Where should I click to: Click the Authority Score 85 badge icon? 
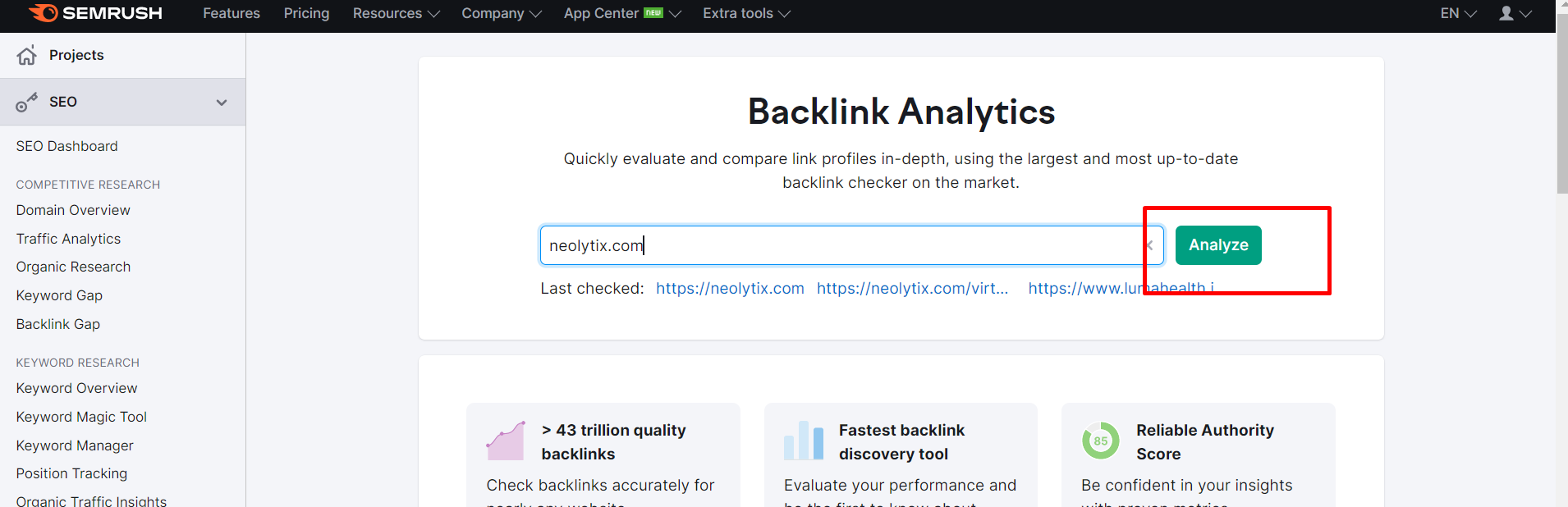click(1101, 441)
